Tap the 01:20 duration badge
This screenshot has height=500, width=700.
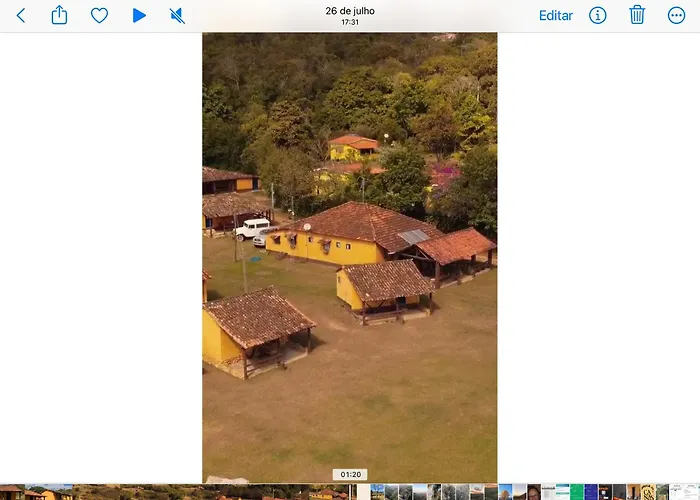pos(350,474)
